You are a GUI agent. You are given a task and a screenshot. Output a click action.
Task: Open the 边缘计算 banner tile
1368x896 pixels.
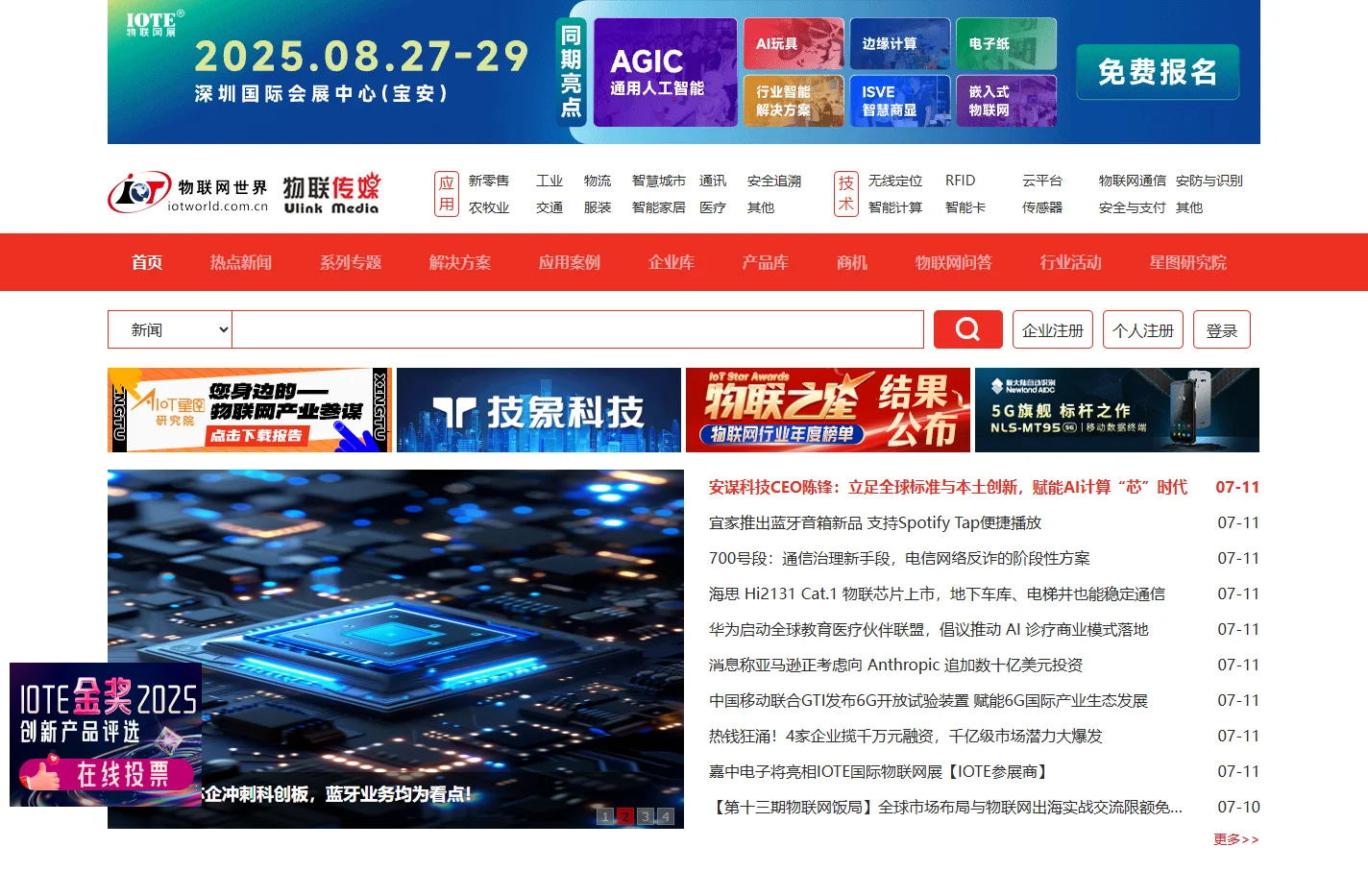click(x=900, y=43)
